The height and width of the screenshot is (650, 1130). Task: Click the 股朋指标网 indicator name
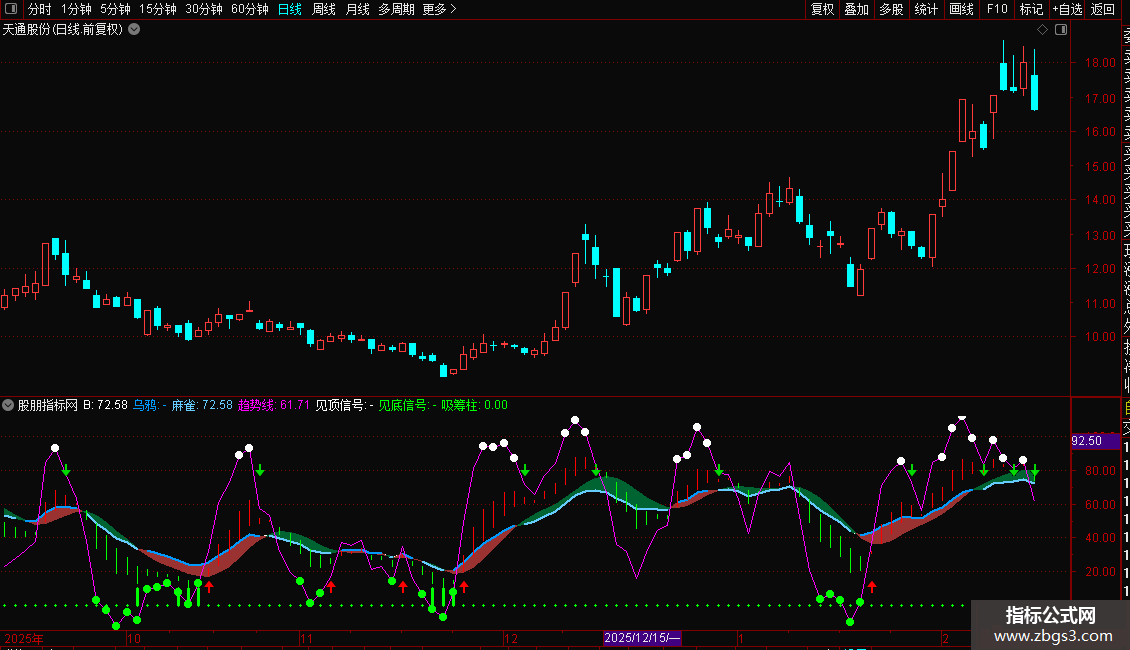click(x=48, y=405)
